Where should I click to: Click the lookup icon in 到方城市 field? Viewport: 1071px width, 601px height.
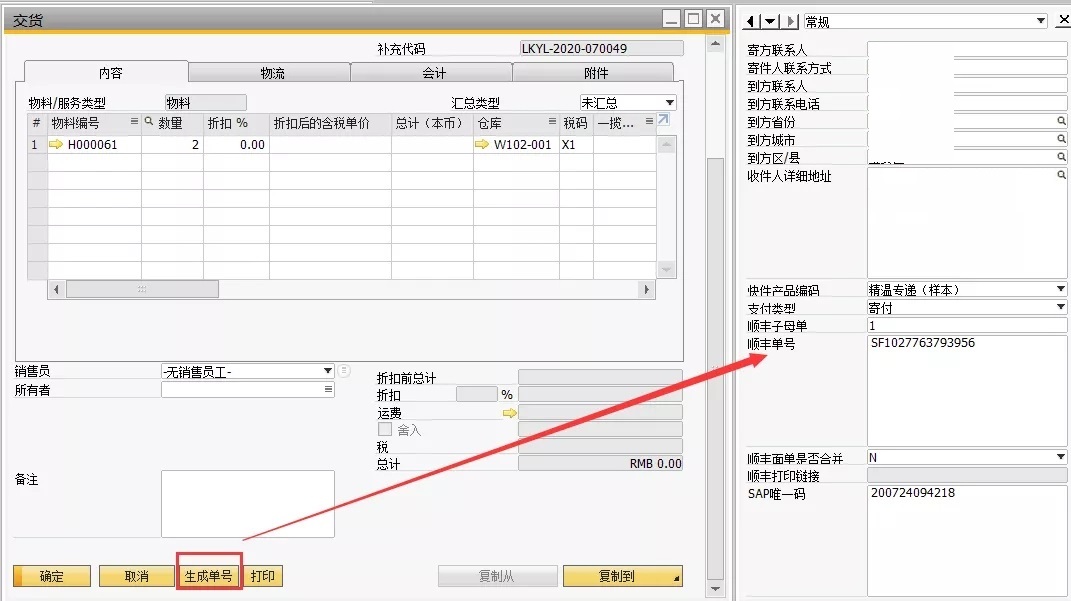click(x=1061, y=139)
